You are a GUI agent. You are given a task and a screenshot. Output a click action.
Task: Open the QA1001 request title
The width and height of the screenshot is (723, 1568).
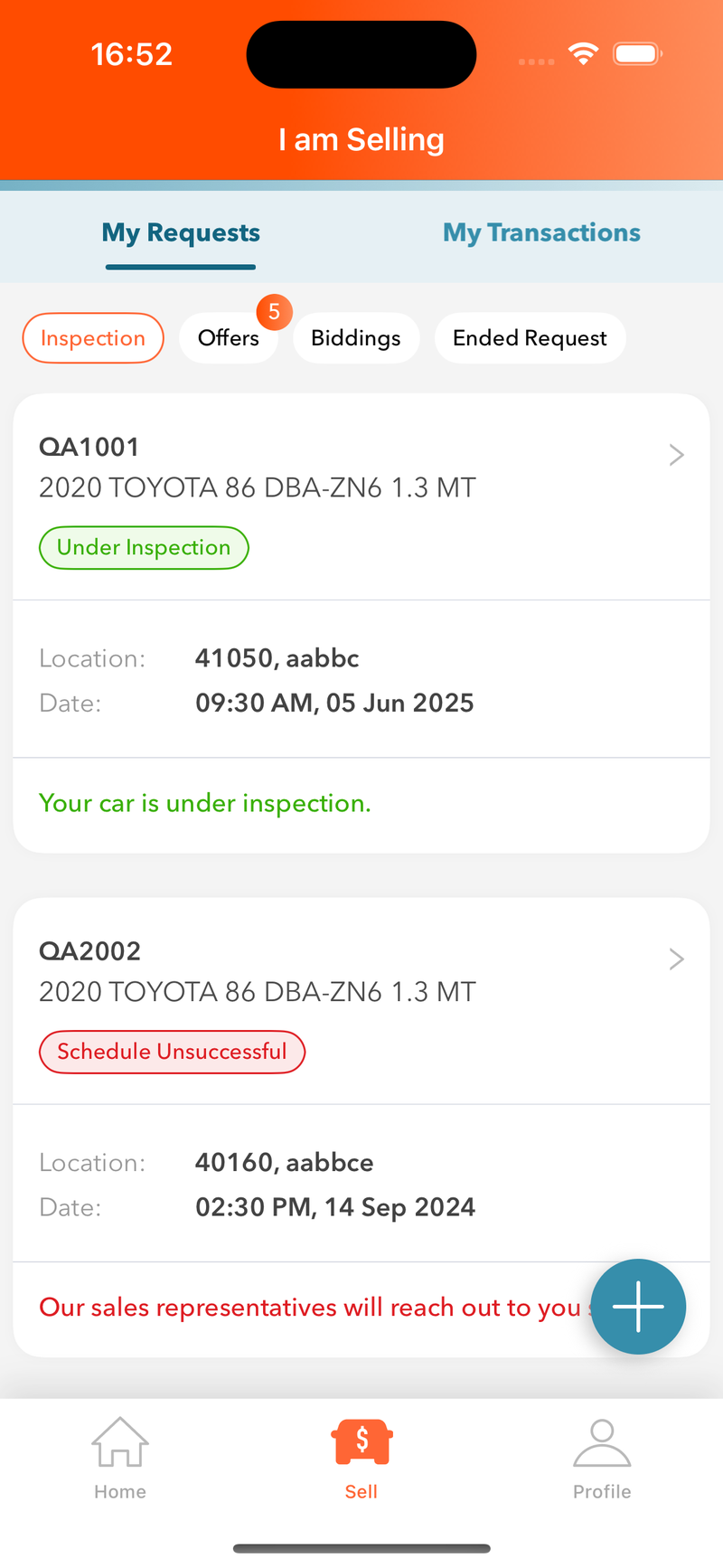pos(89,447)
